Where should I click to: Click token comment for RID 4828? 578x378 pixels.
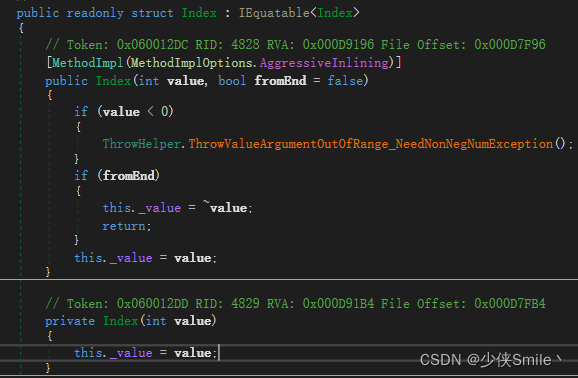point(295,45)
